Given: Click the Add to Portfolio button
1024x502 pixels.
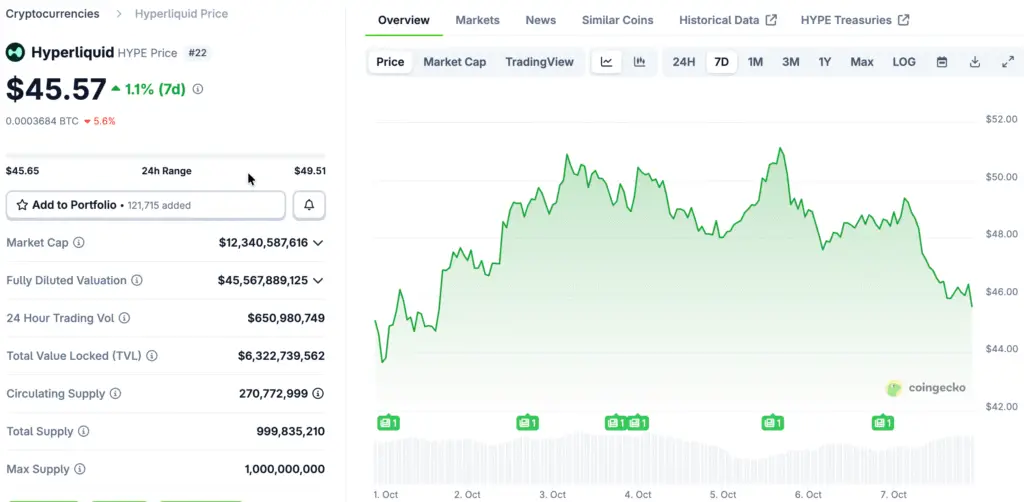Looking at the screenshot, I should click(146, 205).
